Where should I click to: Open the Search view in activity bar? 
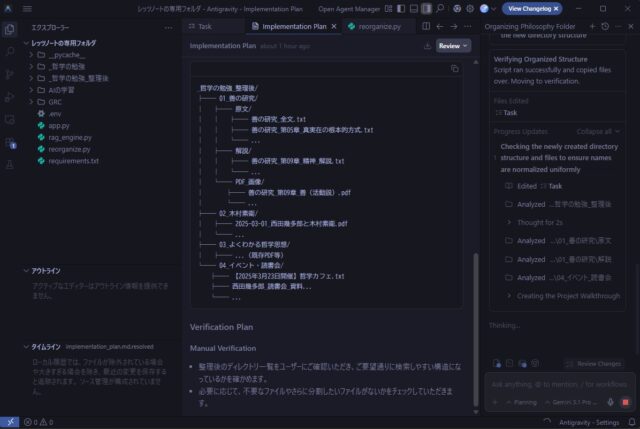coord(9,51)
